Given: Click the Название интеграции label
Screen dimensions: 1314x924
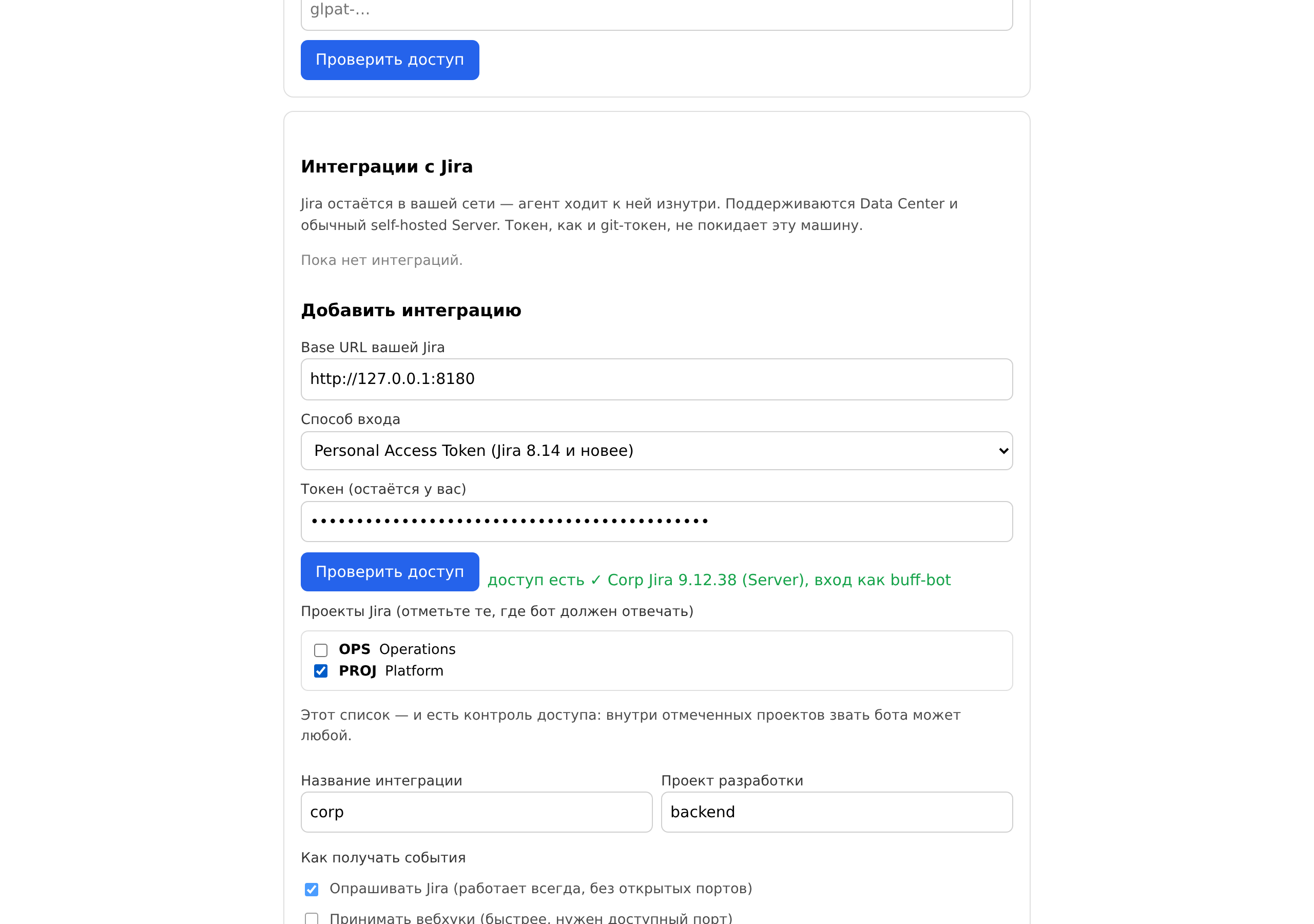Looking at the screenshot, I should point(381,780).
